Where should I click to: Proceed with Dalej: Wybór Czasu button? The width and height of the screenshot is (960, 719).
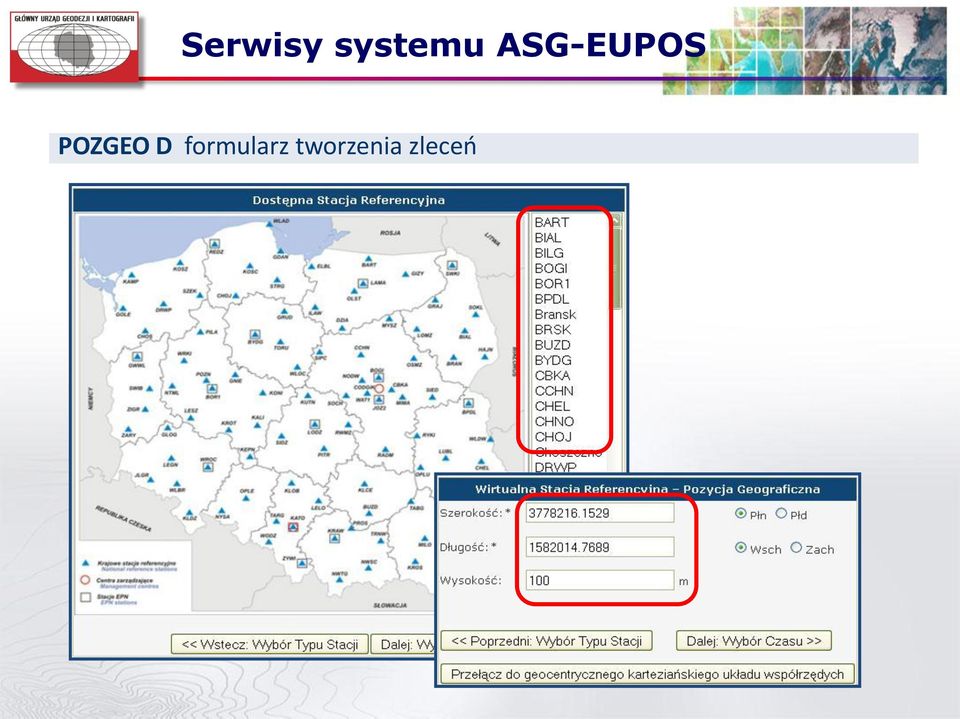[754, 641]
